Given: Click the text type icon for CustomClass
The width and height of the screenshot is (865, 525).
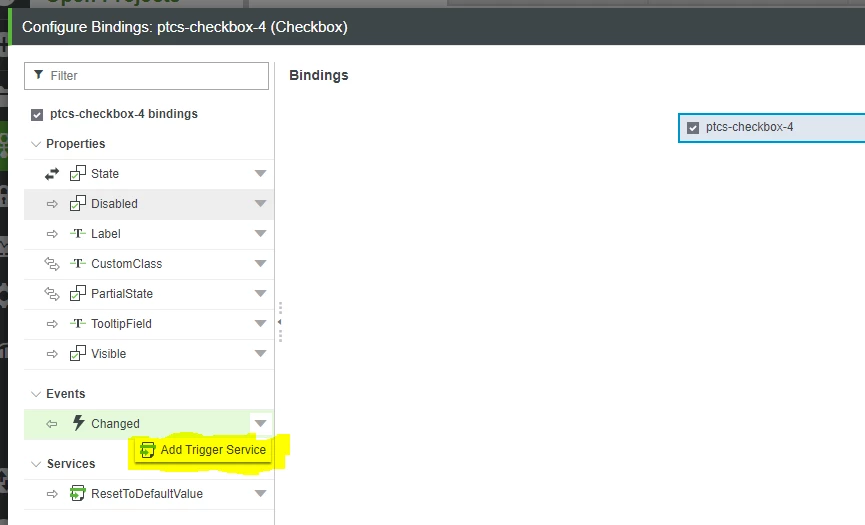Looking at the screenshot, I should click(x=78, y=263).
